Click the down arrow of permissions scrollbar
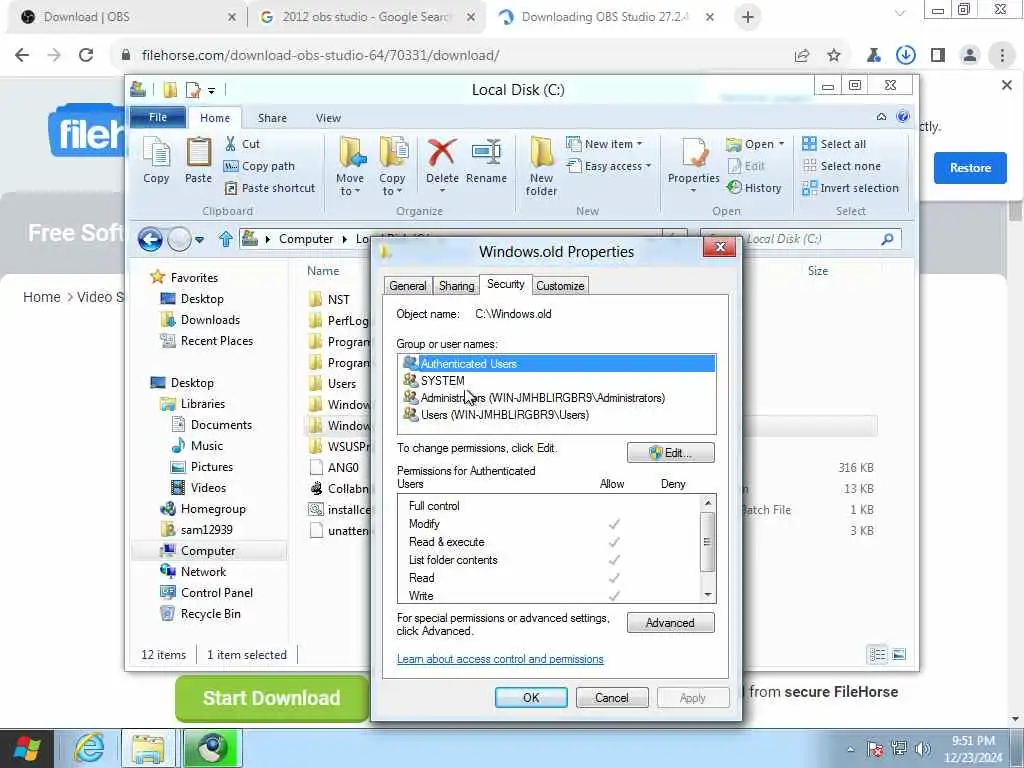Image resolution: width=1024 pixels, height=768 pixels. (x=708, y=594)
